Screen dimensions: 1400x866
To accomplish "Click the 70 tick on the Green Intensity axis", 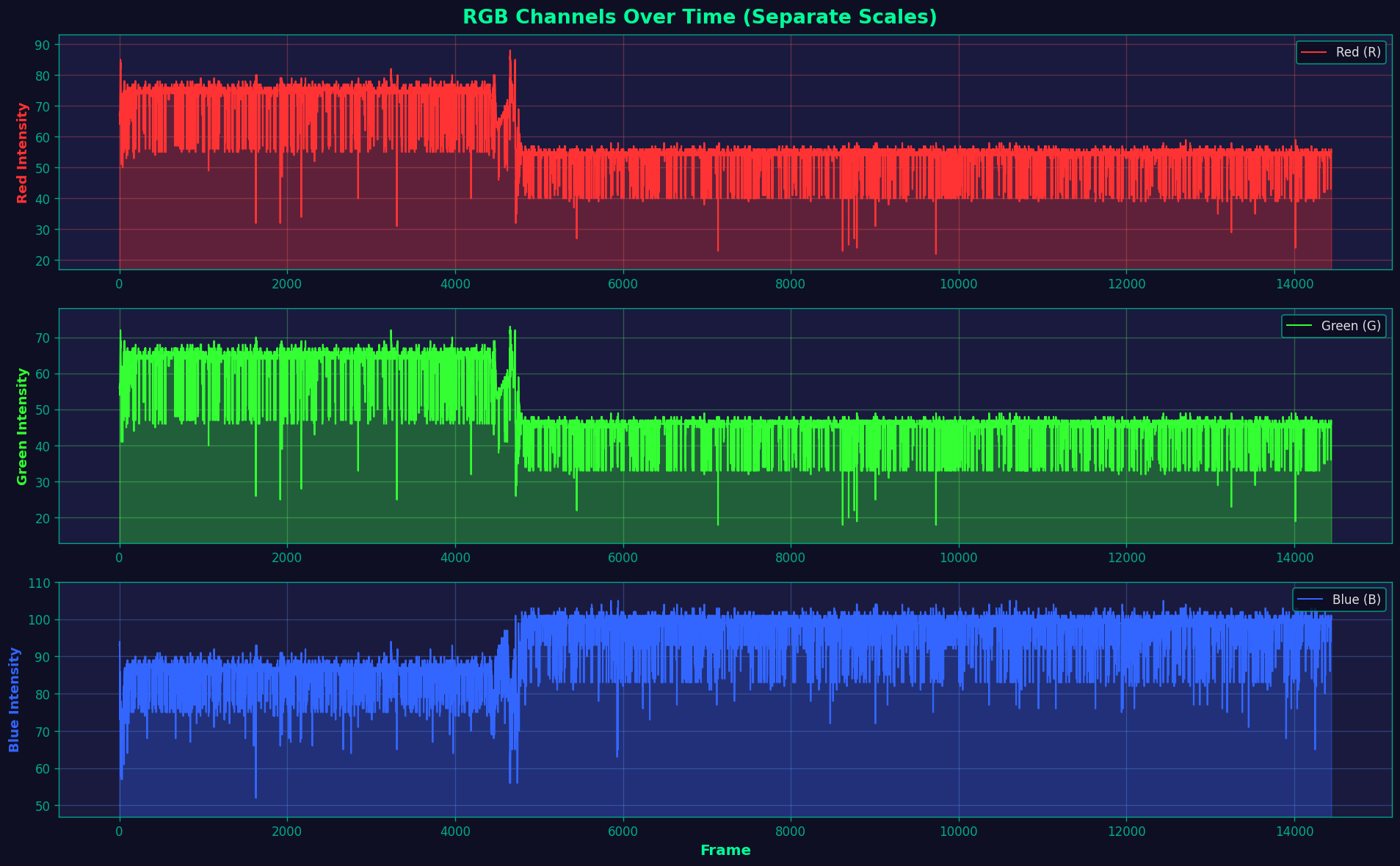I will pyautogui.click(x=43, y=338).
